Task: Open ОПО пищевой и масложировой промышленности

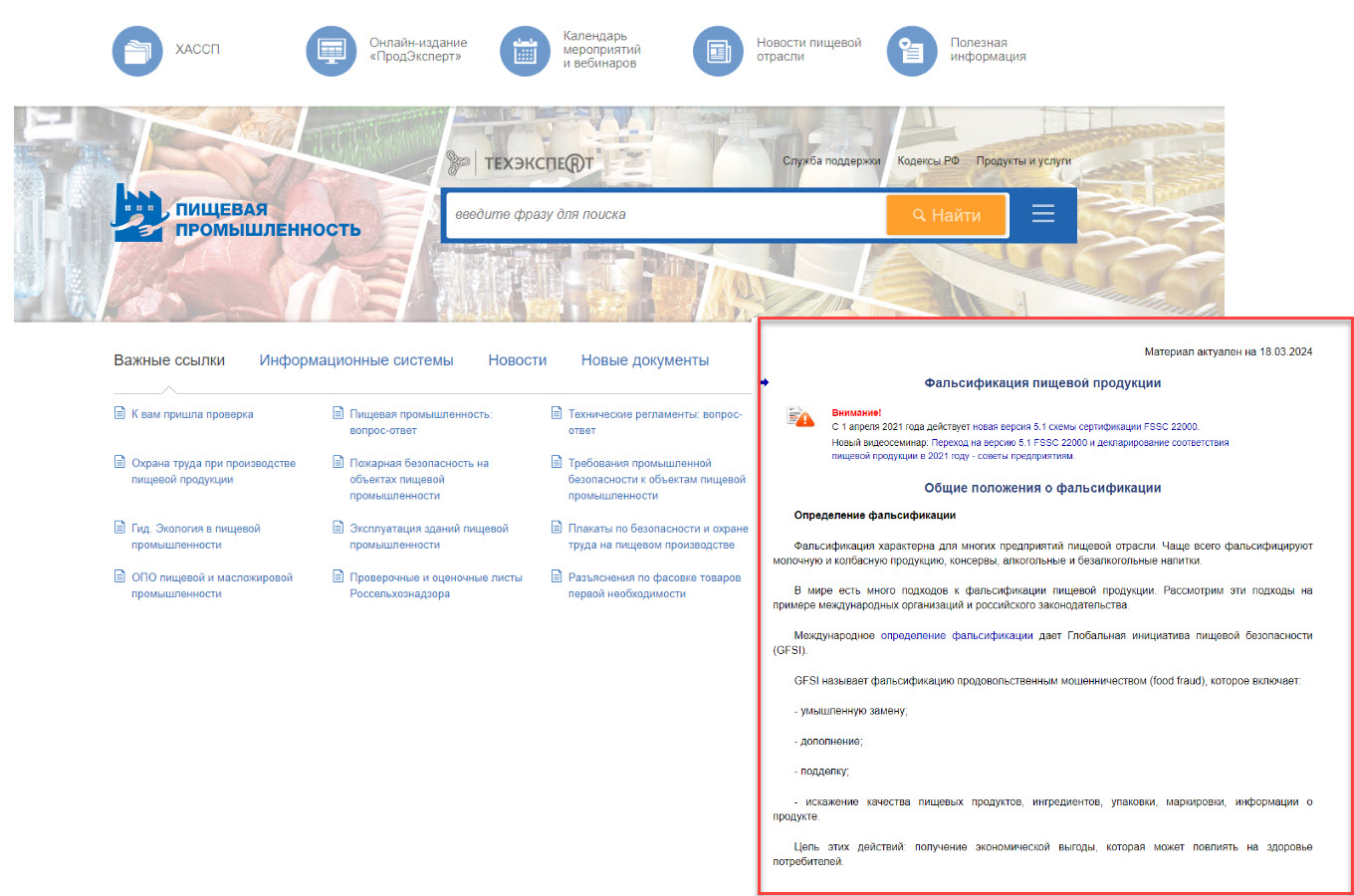Action: (212, 585)
